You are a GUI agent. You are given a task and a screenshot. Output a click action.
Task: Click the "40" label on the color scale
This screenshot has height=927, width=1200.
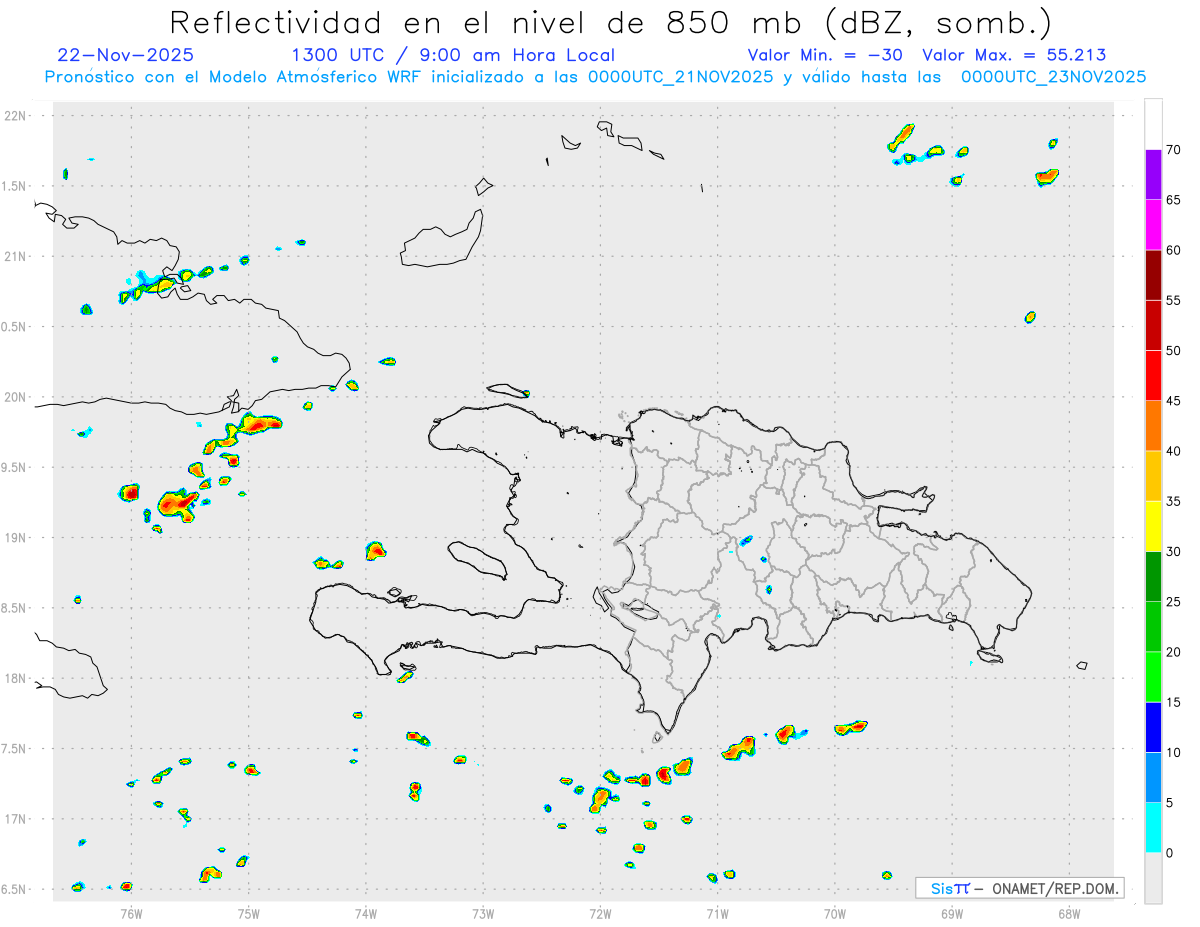1173,451
